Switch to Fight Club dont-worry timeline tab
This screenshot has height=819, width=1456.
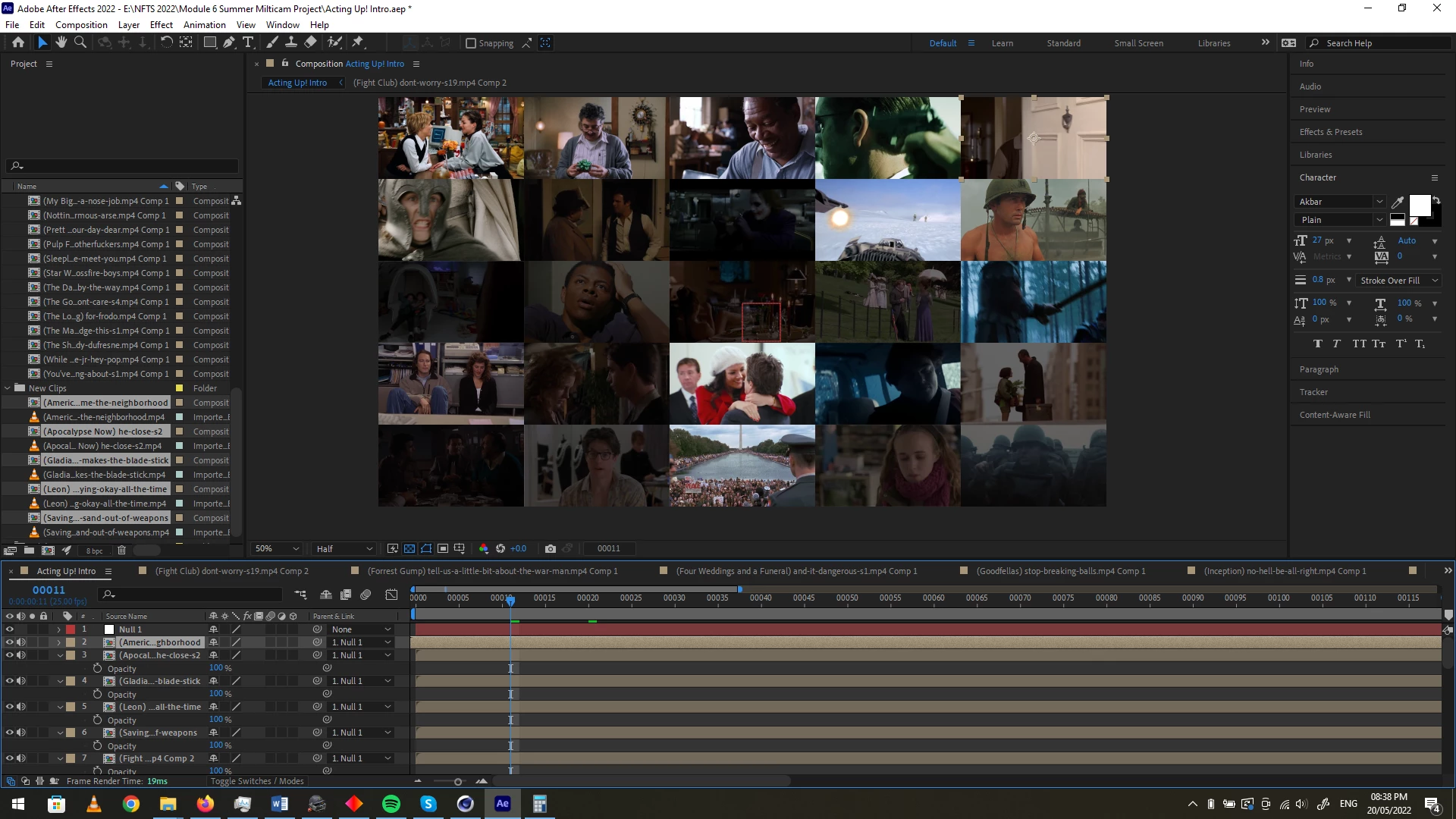click(x=231, y=571)
